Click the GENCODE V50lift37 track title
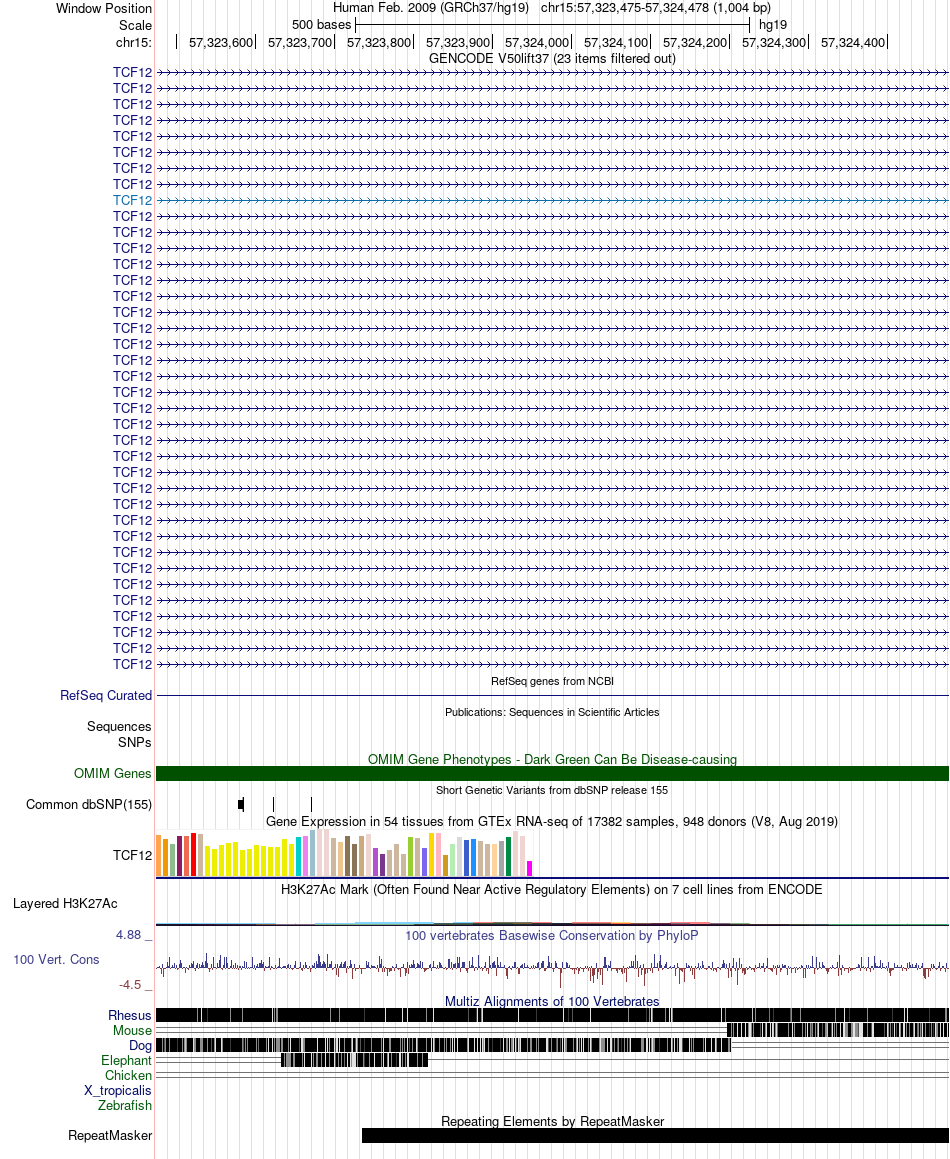 point(552,58)
